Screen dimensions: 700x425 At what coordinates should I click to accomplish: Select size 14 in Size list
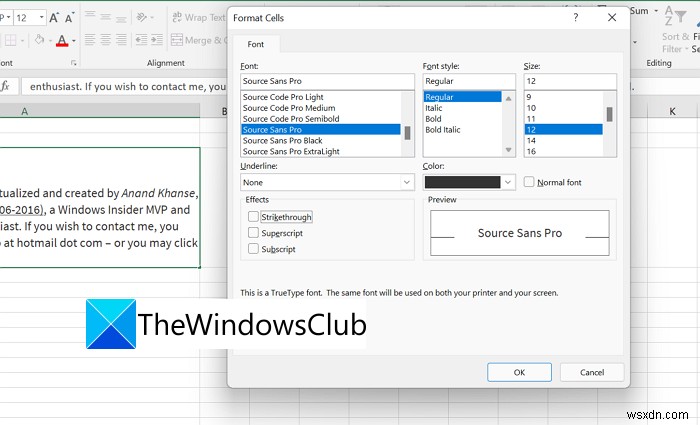(531, 140)
